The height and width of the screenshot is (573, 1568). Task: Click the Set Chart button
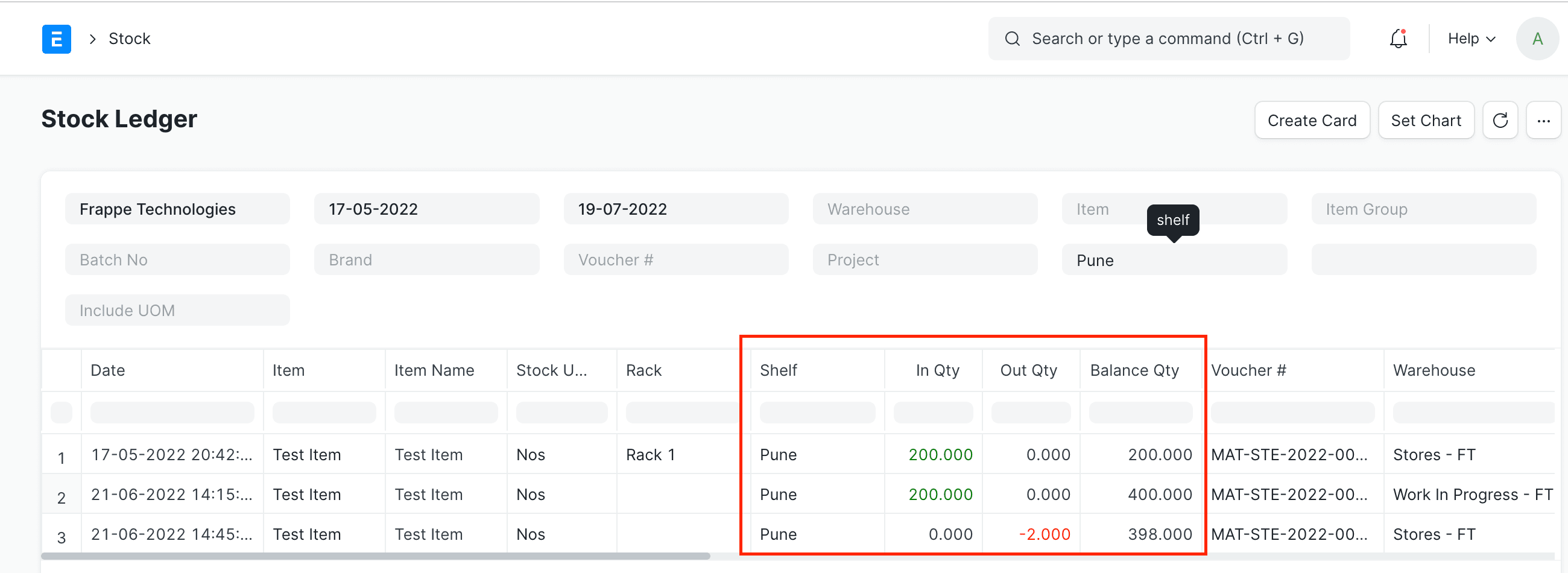coord(1426,120)
